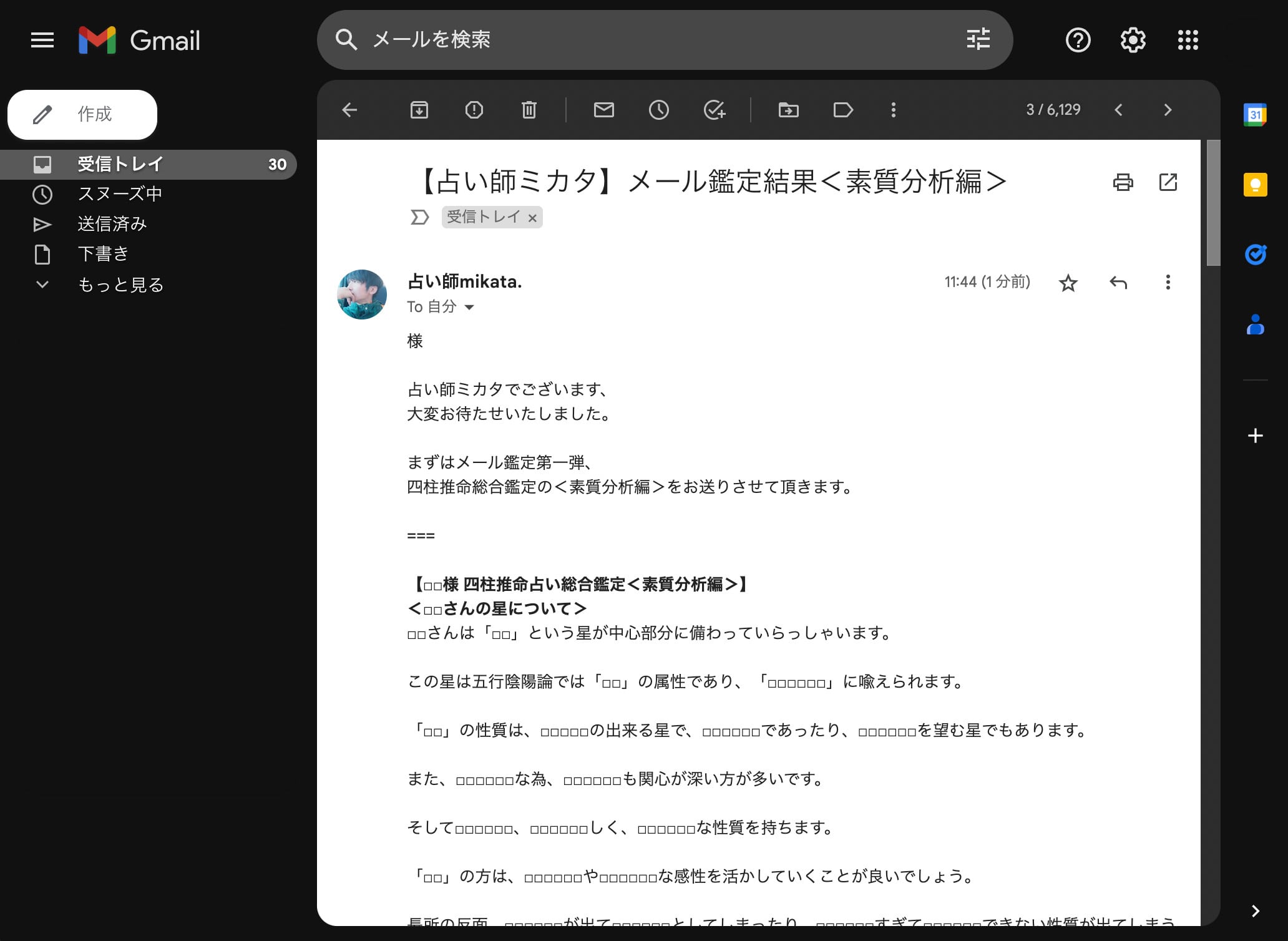1288x941 pixels.
Task: Click sender name 占い師mikata.
Action: (x=464, y=282)
